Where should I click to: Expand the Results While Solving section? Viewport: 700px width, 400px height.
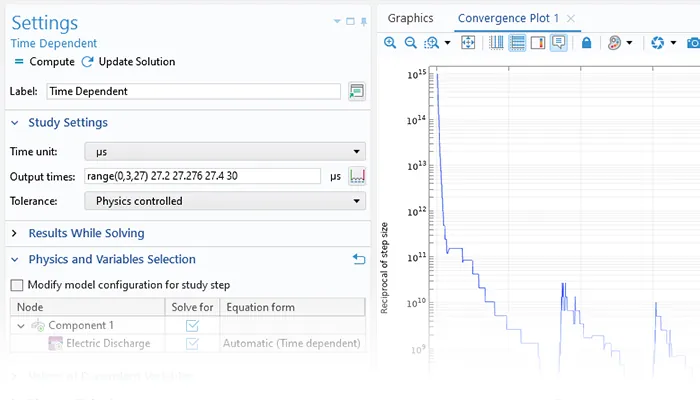pos(15,233)
